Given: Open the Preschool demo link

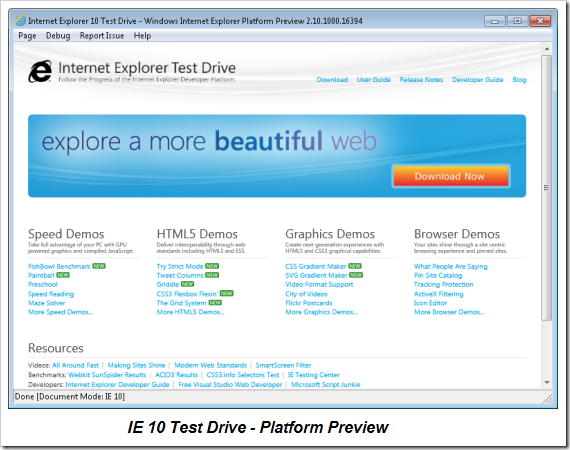Looking at the screenshot, I should tap(43, 284).
